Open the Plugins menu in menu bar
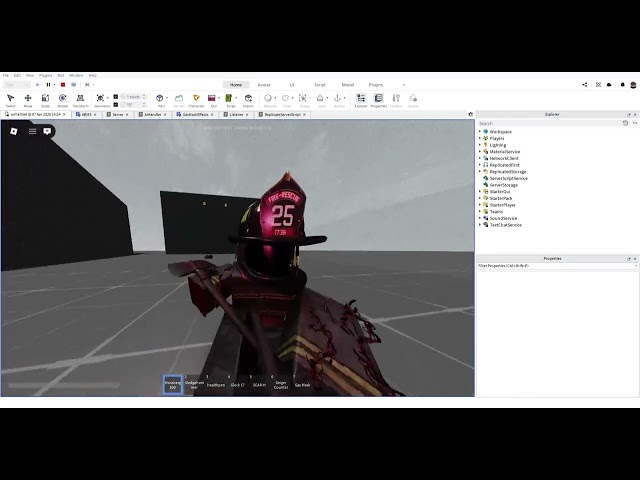Screen dimensions: 640x480 (x=45, y=75)
